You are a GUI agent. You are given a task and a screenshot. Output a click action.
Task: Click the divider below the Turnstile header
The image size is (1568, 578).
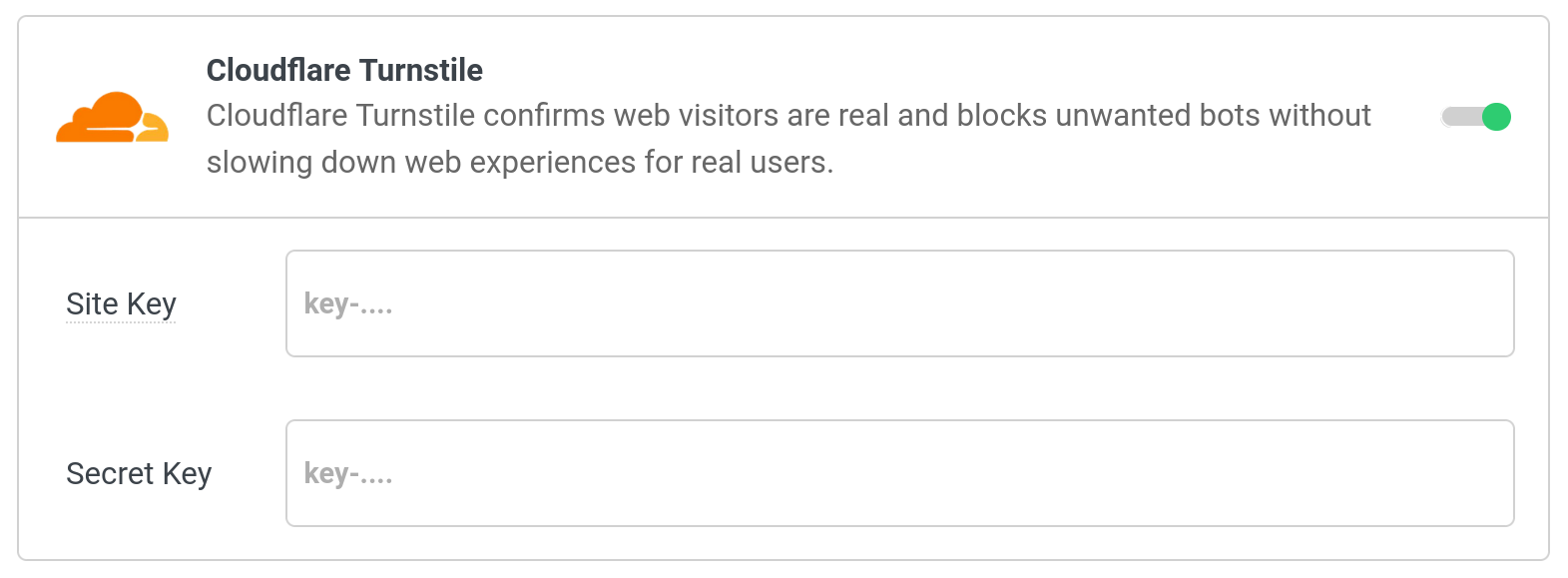(784, 216)
